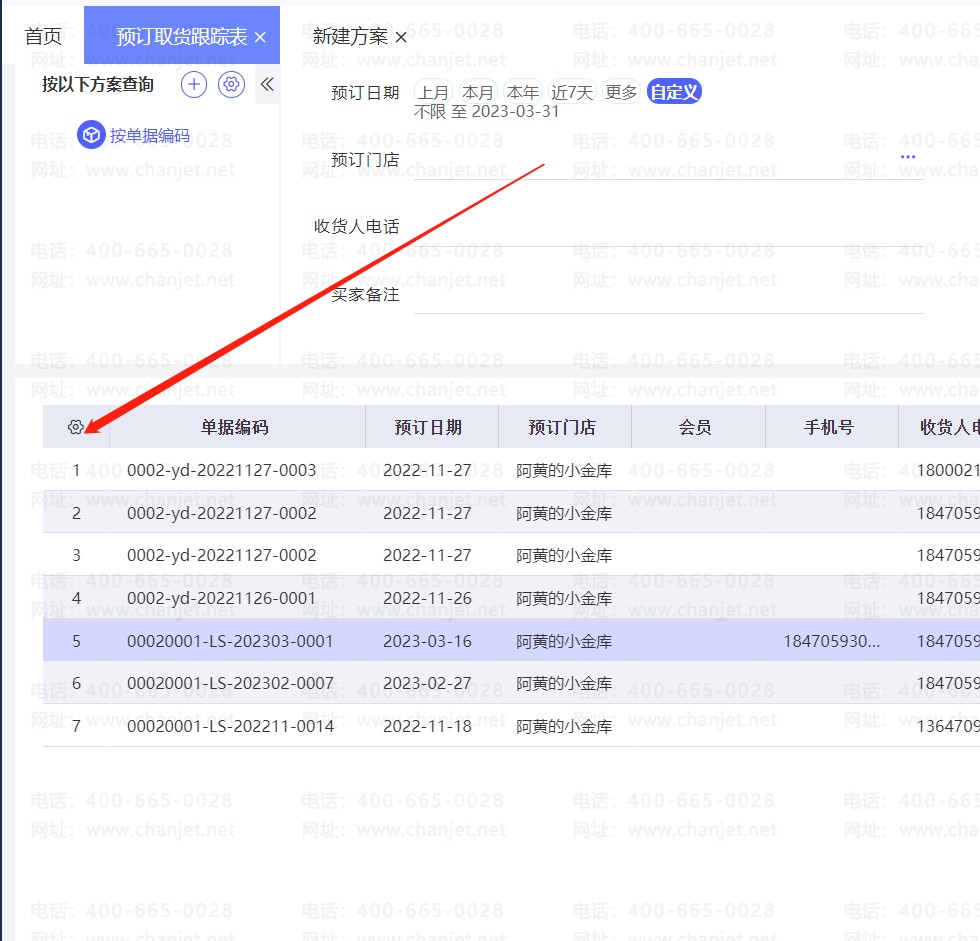
Task: Select row 0002-yd-20221127-0003
Action: [x=511, y=470]
